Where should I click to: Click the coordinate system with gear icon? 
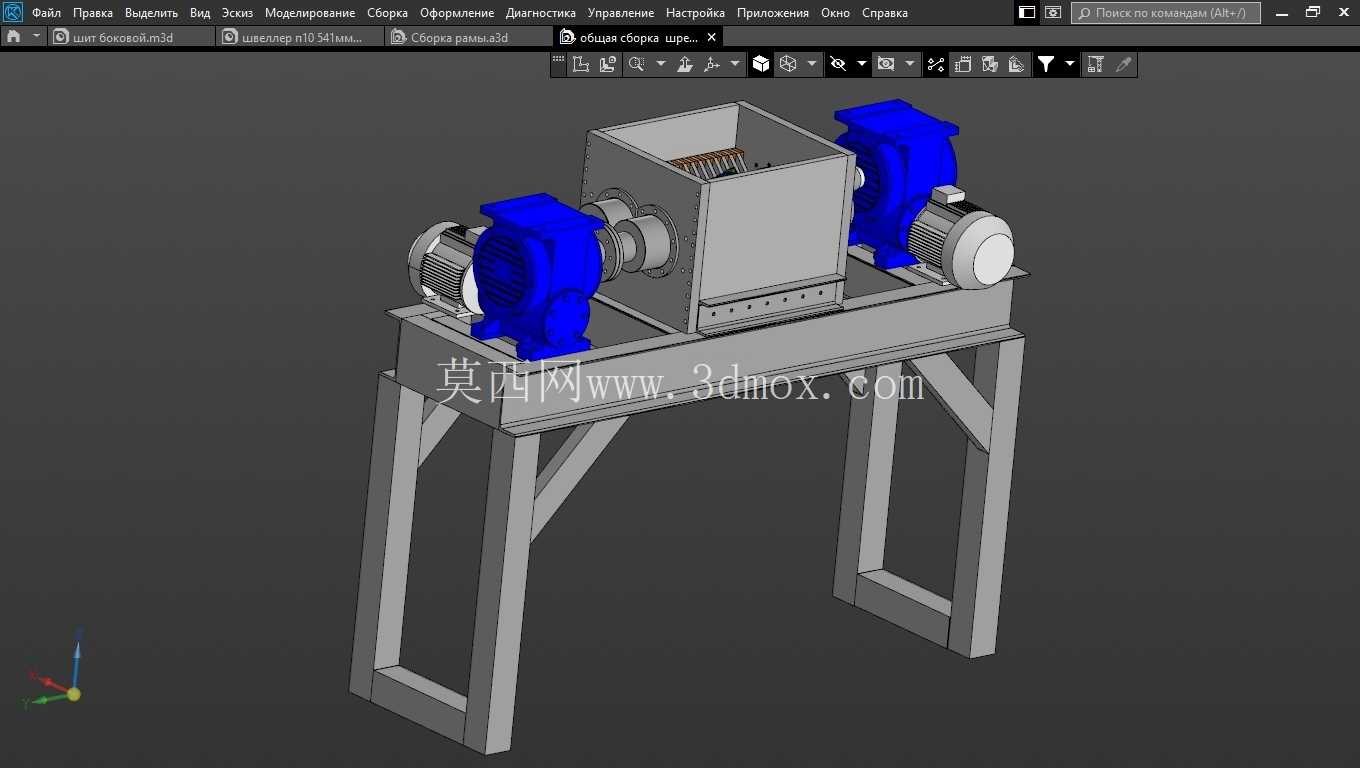[608, 64]
